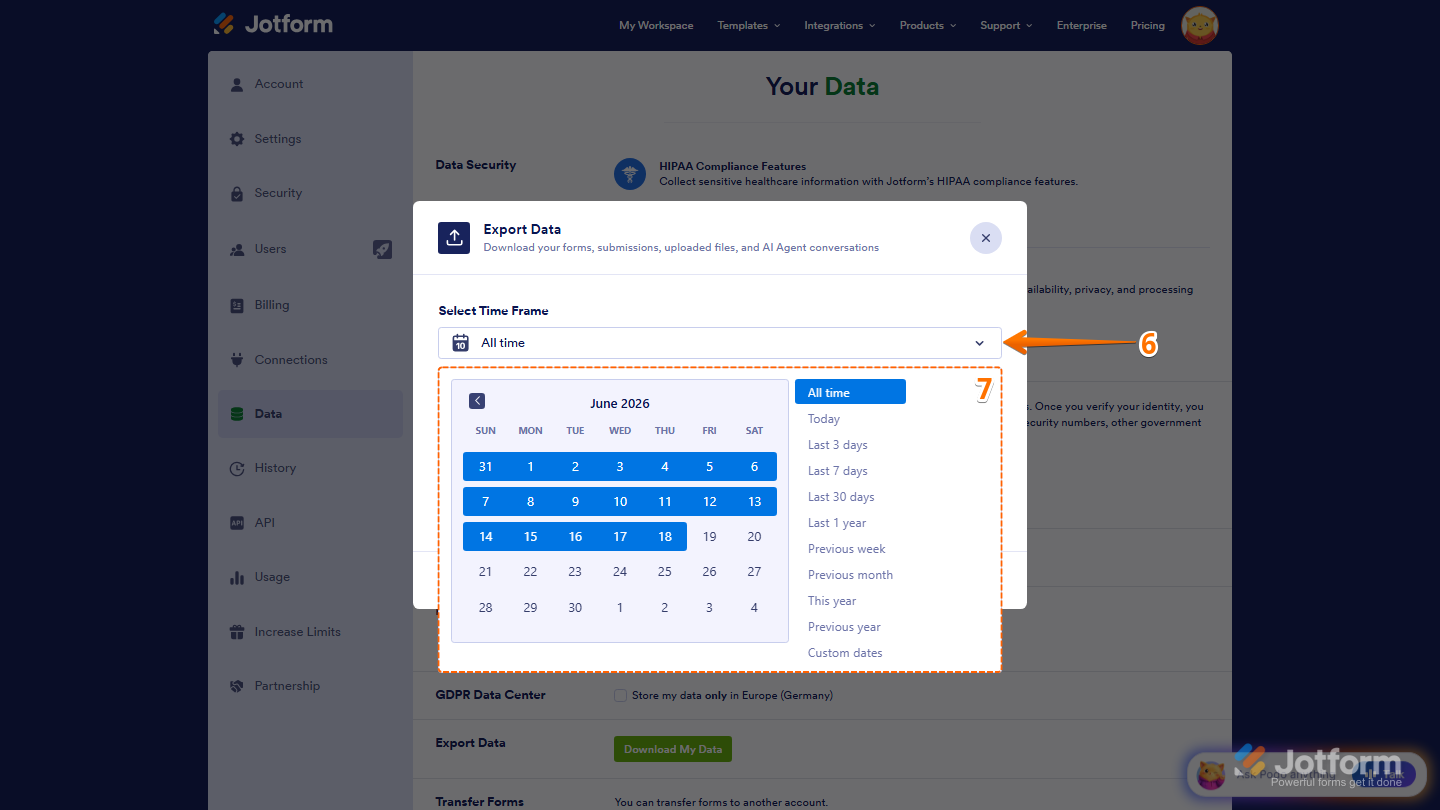The height and width of the screenshot is (810, 1440).
Task: Close the Export Data dialog
Action: pyautogui.click(x=986, y=238)
